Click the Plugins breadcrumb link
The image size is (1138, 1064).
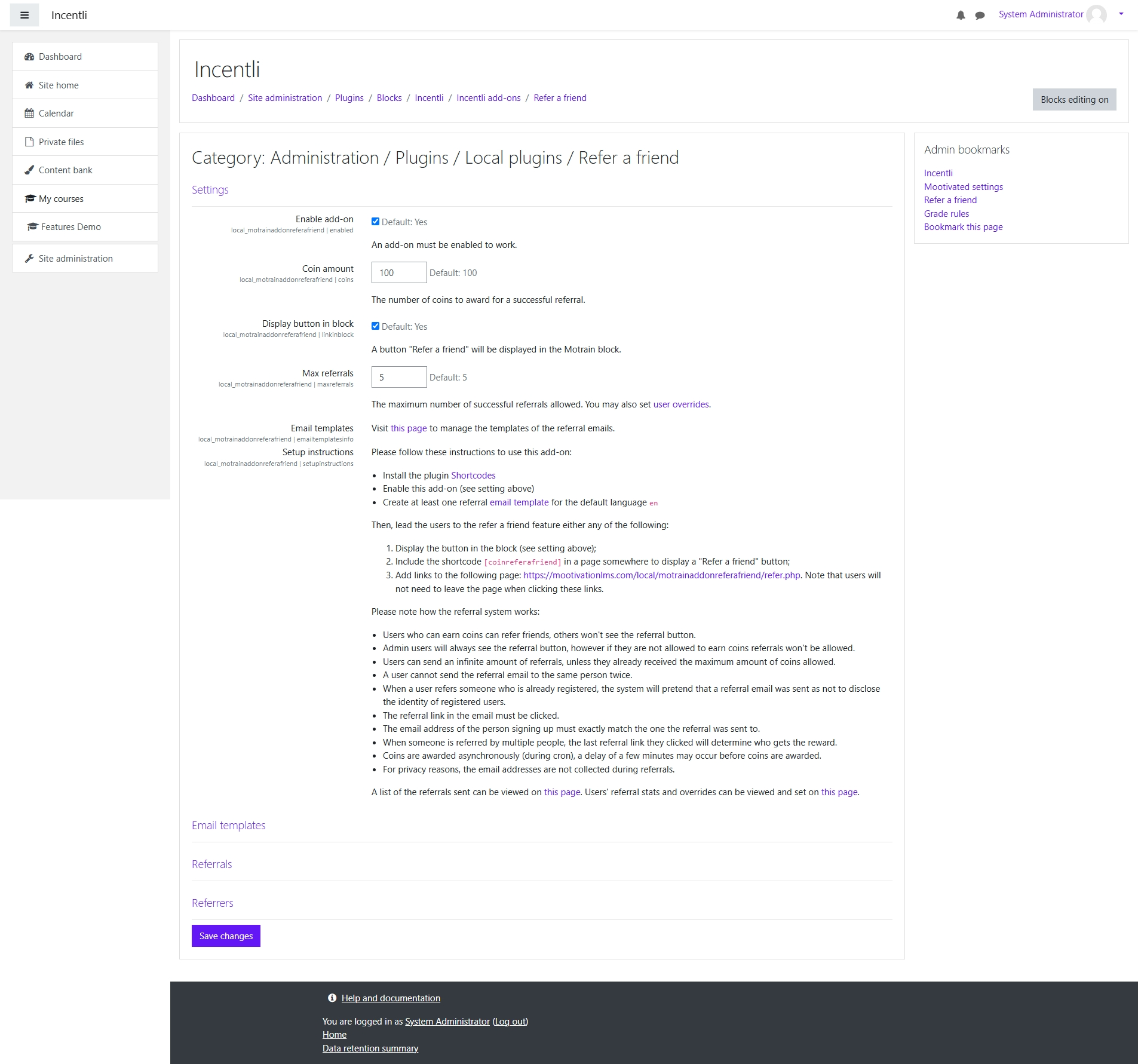(x=349, y=98)
